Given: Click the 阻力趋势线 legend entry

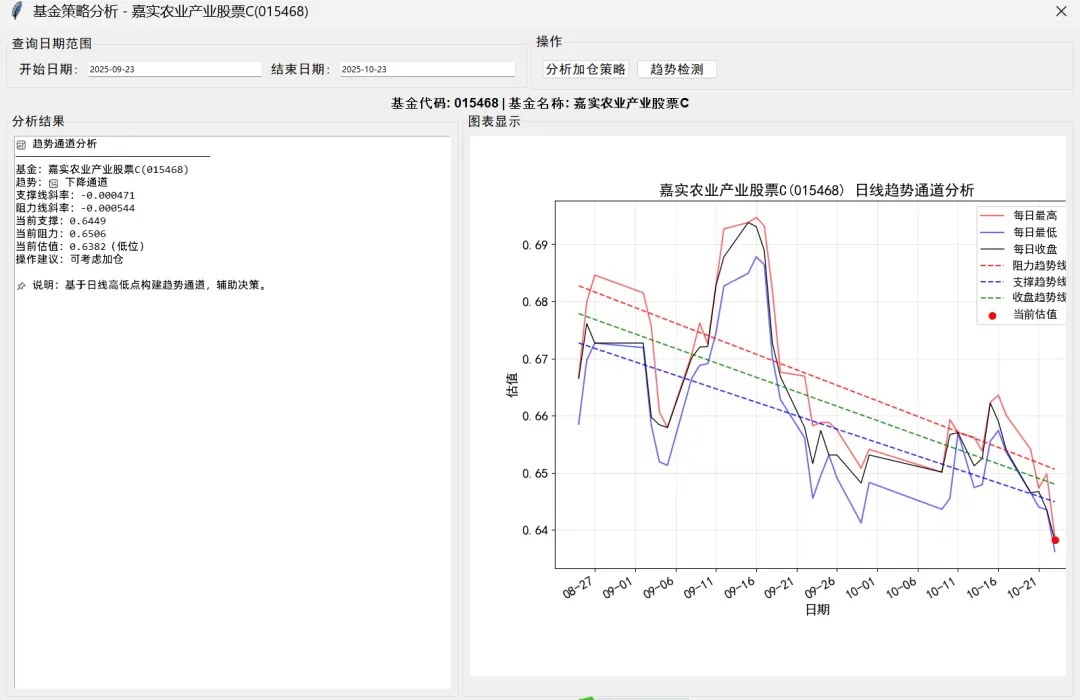Looking at the screenshot, I should point(1022,265).
